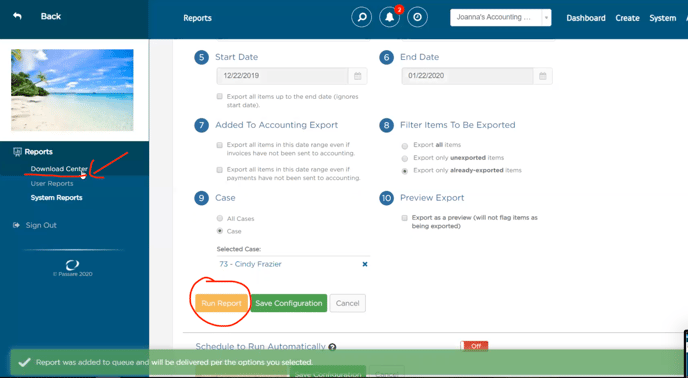Click the orange Run Report button
The width and height of the screenshot is (688, 378).
coord(222,303)
